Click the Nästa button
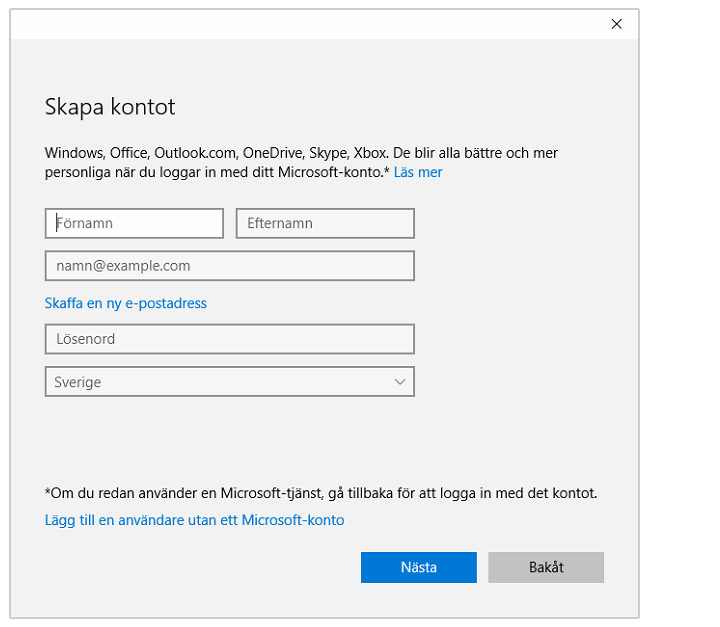This screenshot has height=627, width=720. 419,567
